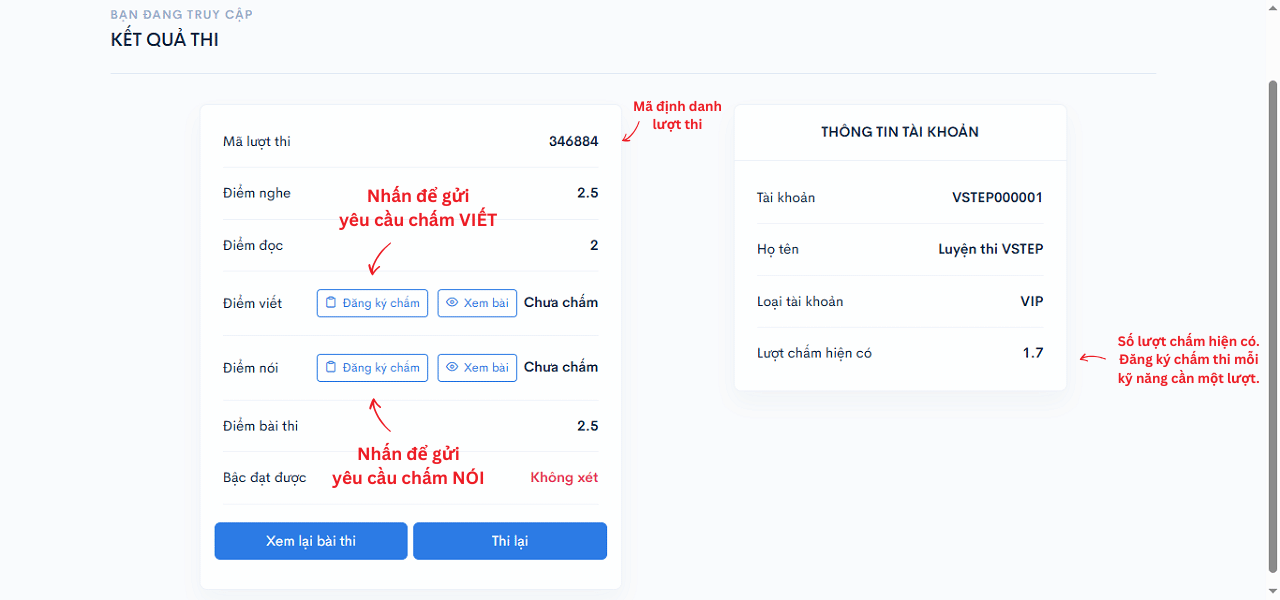Click the KẾT QUẢ THI page title
The width and height of the screenshot is (1280, 600).
pos(164,41)
